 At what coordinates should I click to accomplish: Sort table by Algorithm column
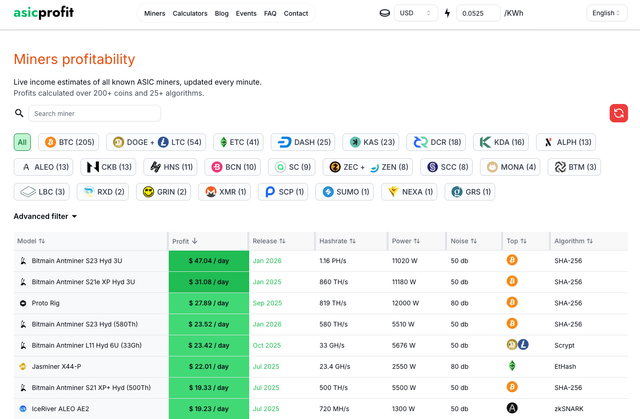573,241
